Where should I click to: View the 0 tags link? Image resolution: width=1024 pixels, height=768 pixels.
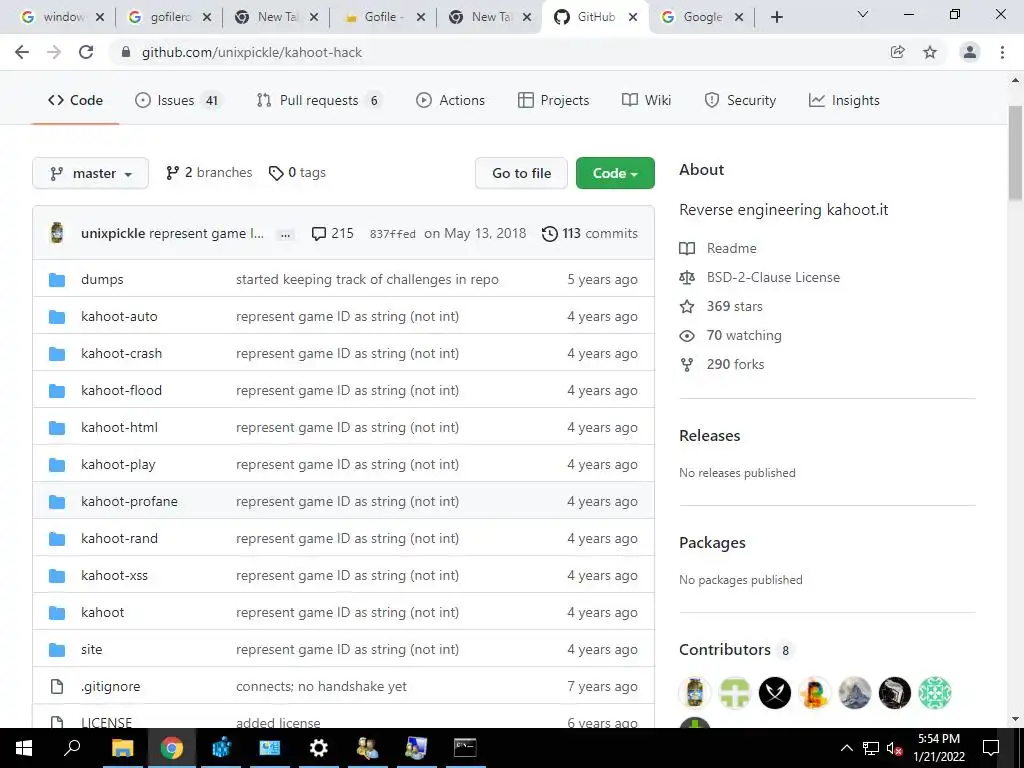coord(297,172)
